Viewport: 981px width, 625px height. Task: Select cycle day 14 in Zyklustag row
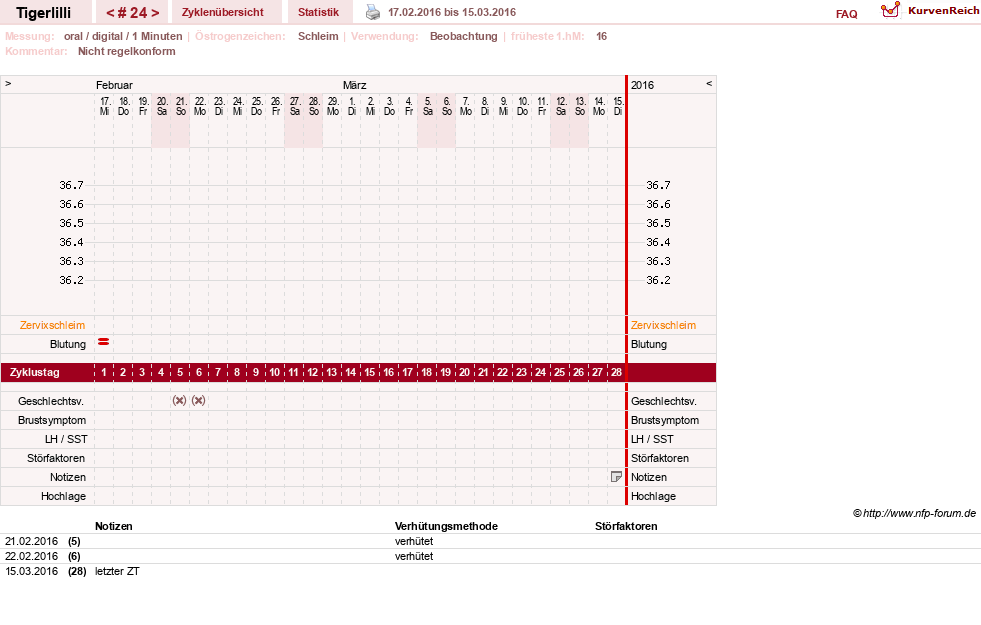point(350,372)
